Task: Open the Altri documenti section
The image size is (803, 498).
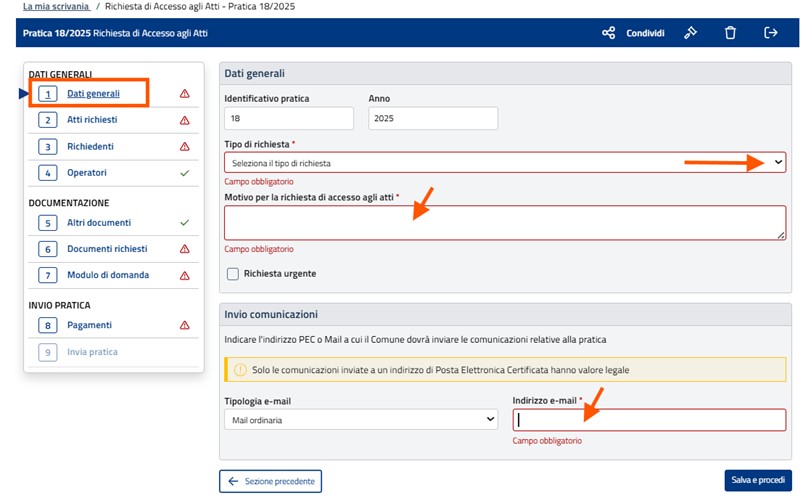Action: pyautogui.click(x=99, y=223)
